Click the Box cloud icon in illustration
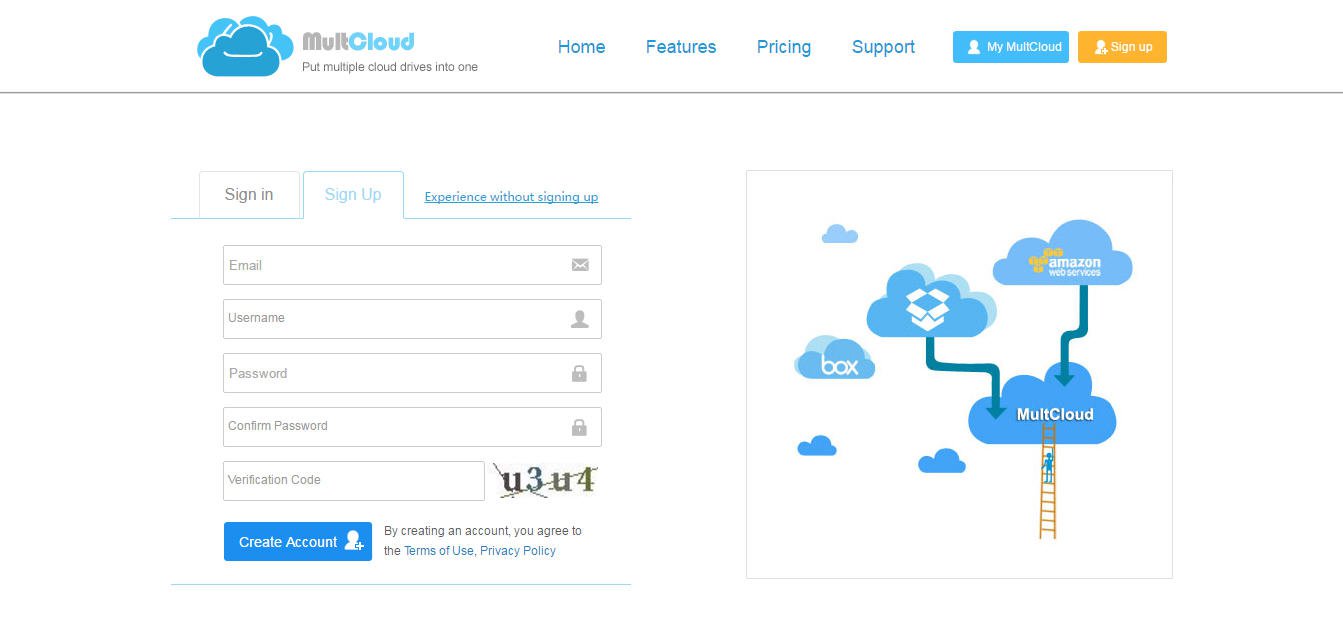Image resolution: width=1343 pixels, height=643 pixels. click(x=835, y=358)
